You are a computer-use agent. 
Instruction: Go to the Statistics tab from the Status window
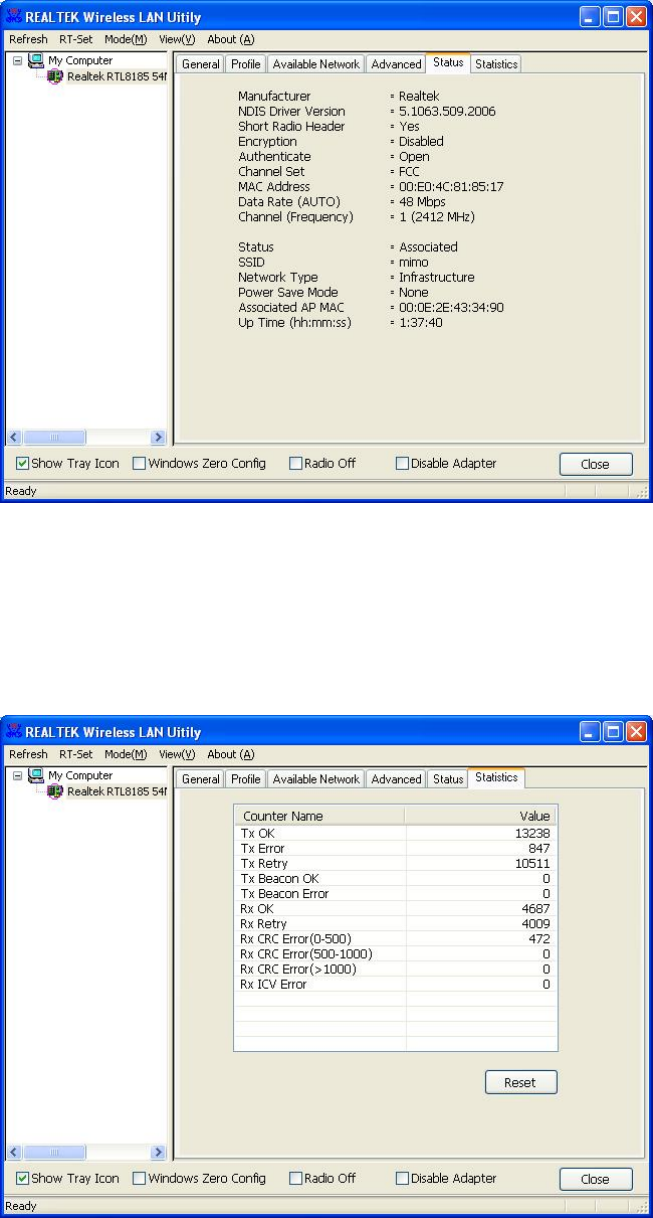[497, 64]
